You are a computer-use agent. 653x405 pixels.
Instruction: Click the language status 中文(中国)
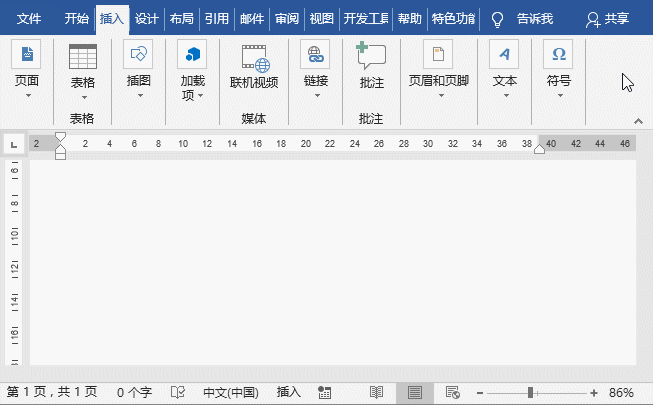tap(231, 392)
